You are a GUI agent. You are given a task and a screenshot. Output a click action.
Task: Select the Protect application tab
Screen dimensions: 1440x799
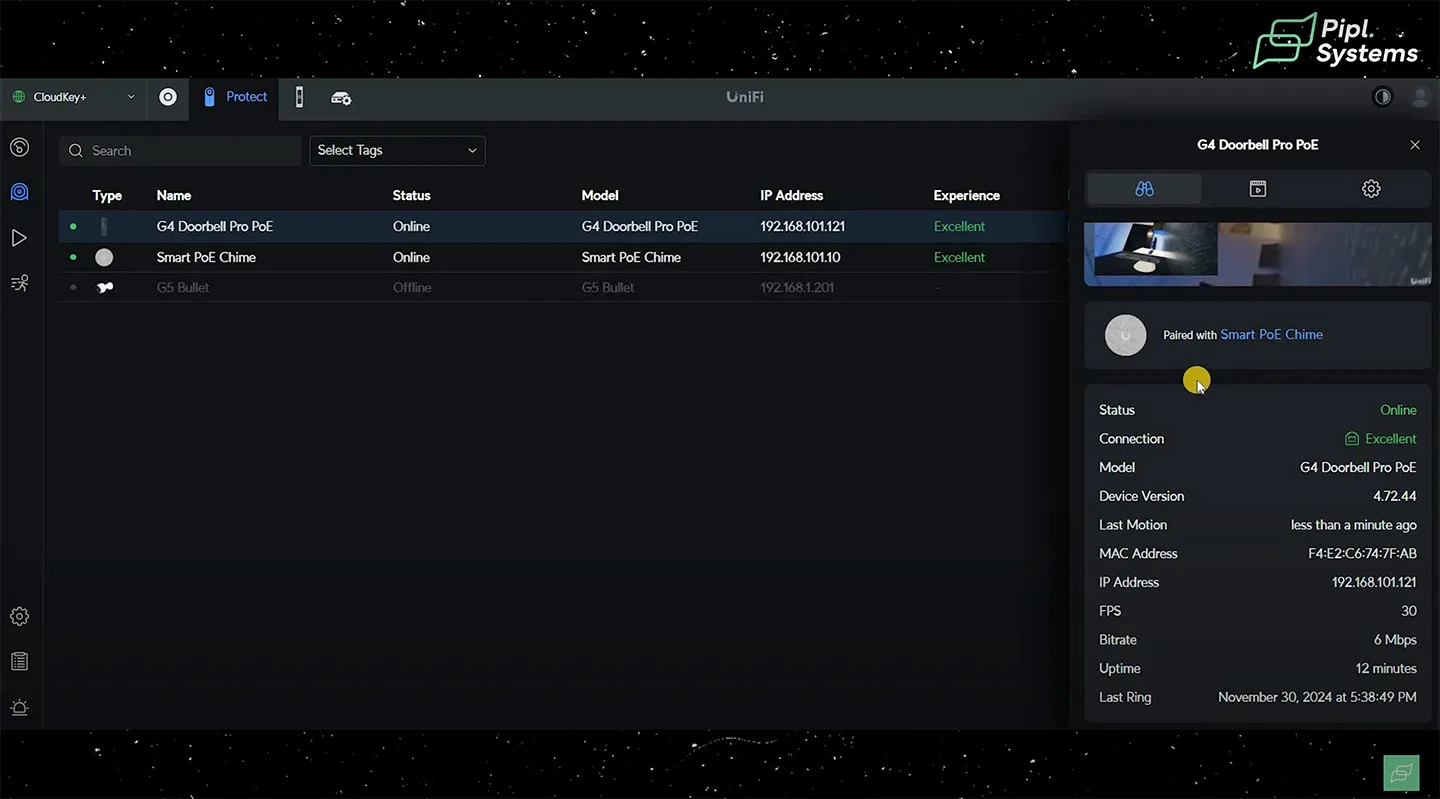234,97
